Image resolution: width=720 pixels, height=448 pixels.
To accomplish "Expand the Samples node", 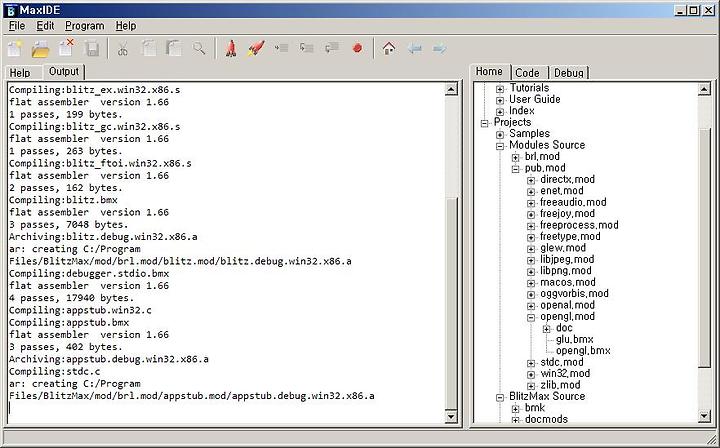I will 500,134.
